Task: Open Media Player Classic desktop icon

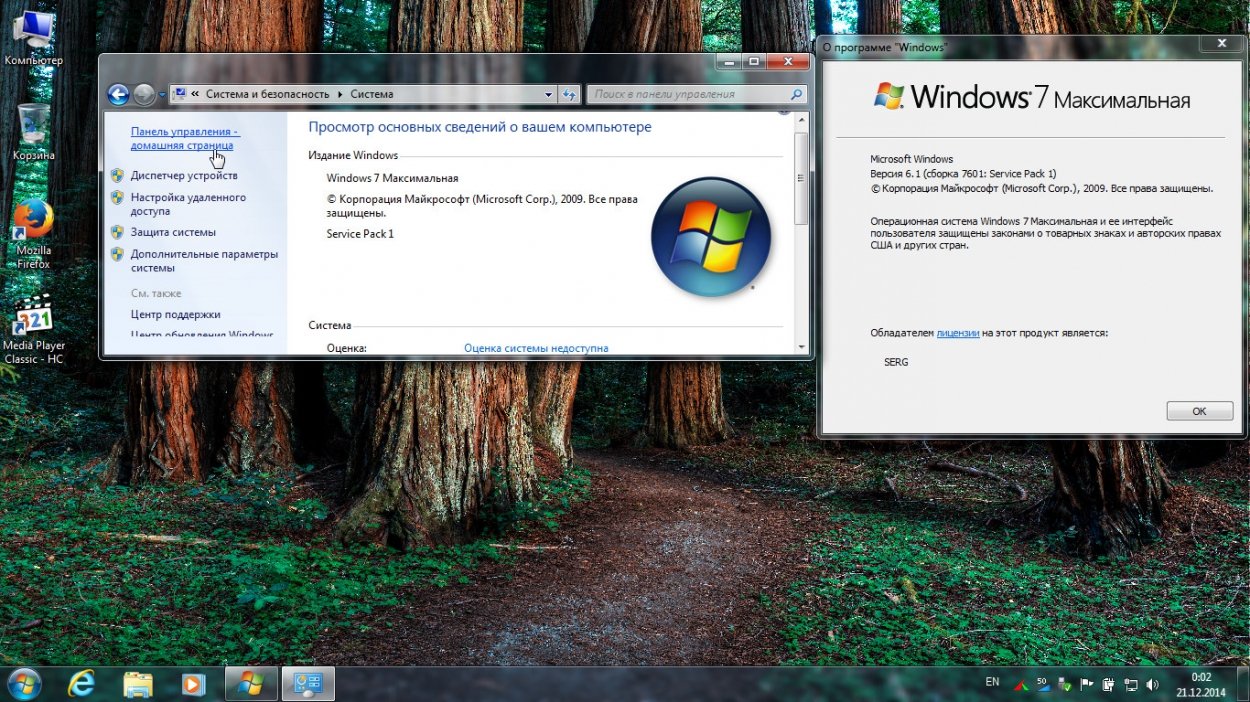Action: [x=33, y=318]
